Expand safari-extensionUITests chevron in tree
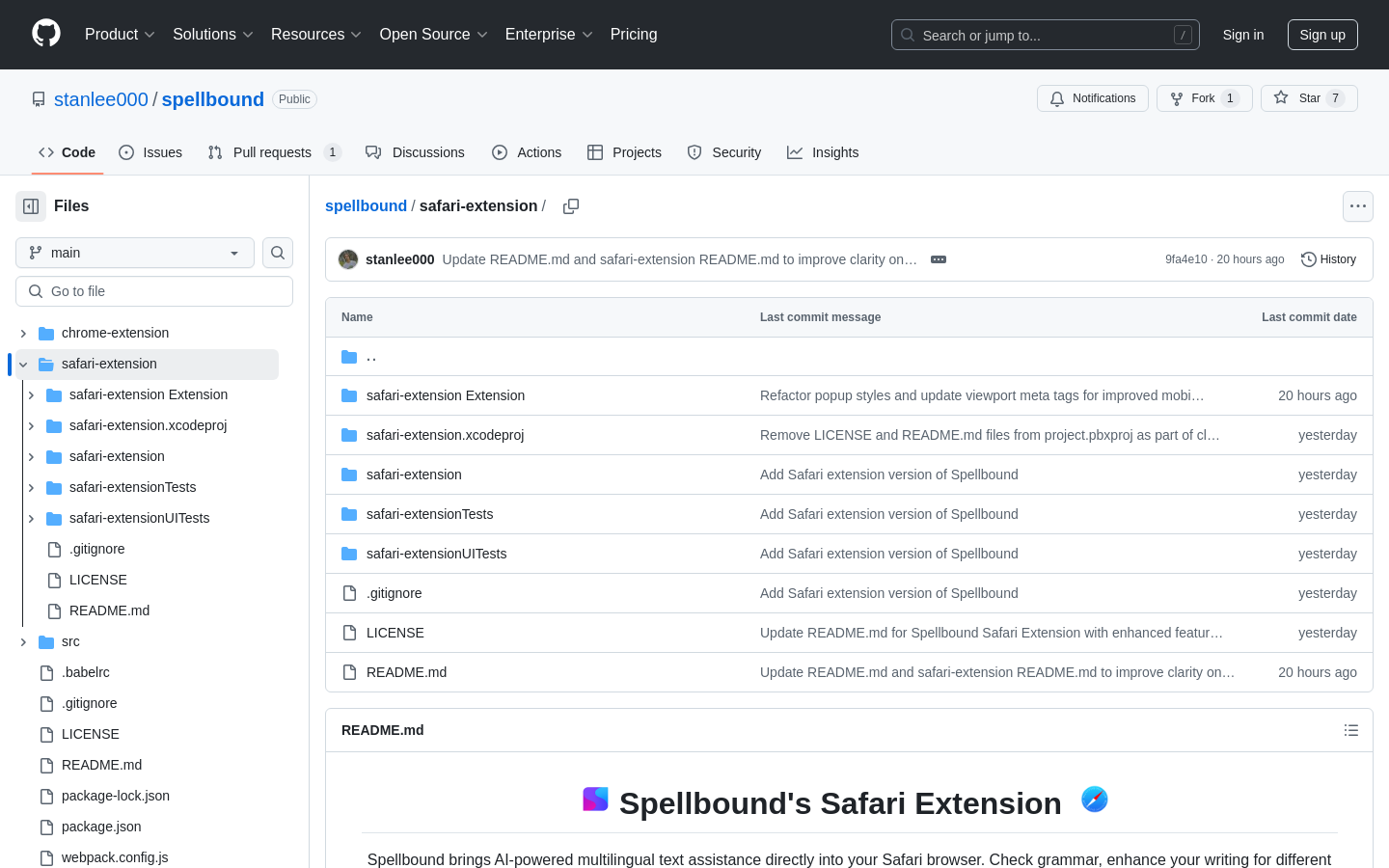Image resolution: width=1389 pixels, height=868 pixels. tap(31, 518)
